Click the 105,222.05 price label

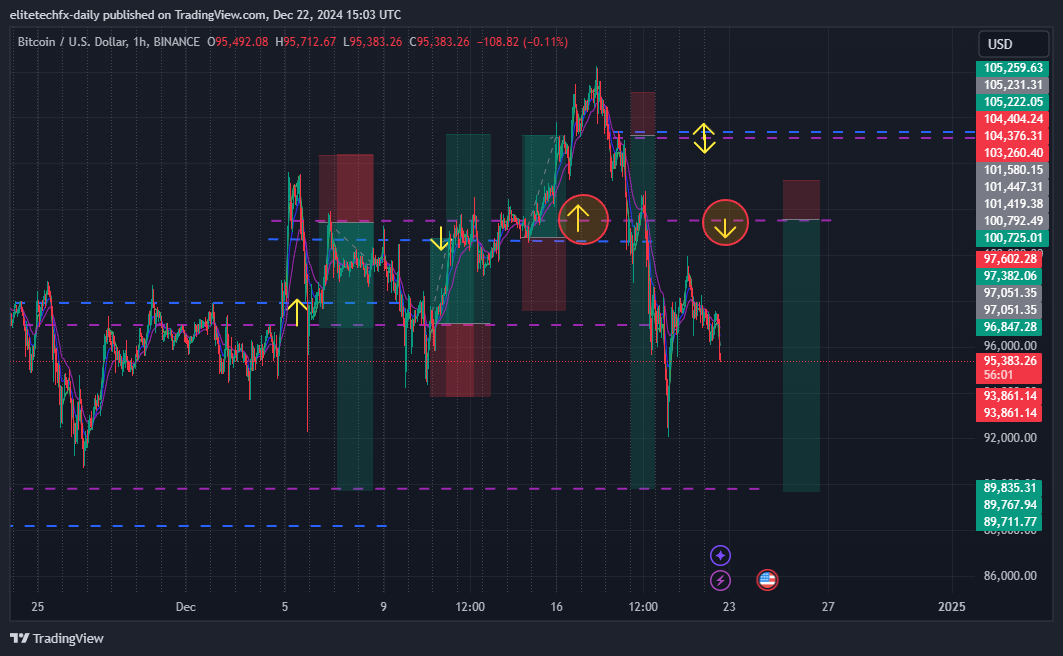(x=1012, y=102)
